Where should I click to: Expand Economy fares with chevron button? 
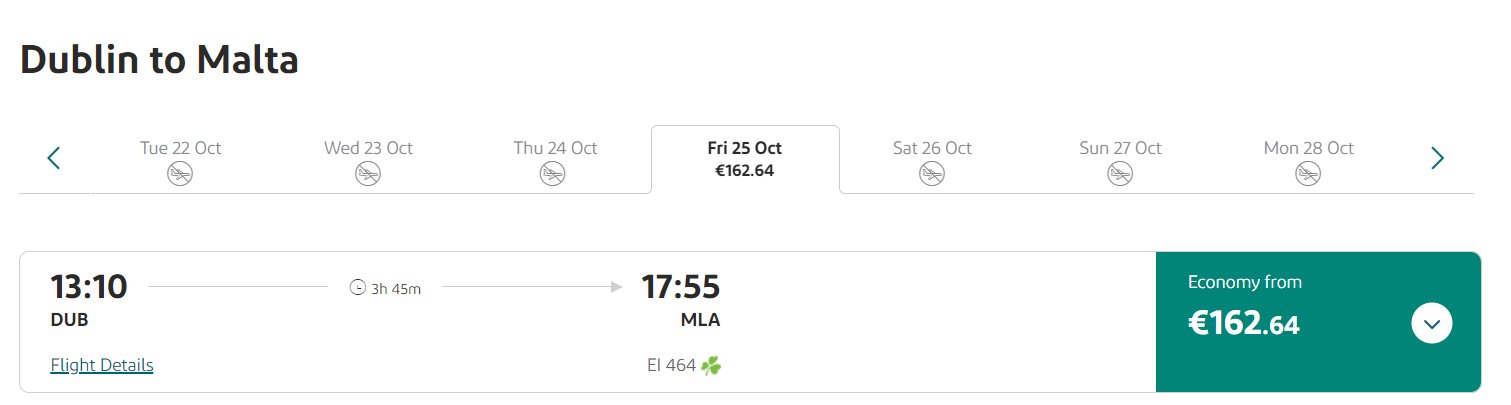pyautogui.click(x=1431, y=323)
